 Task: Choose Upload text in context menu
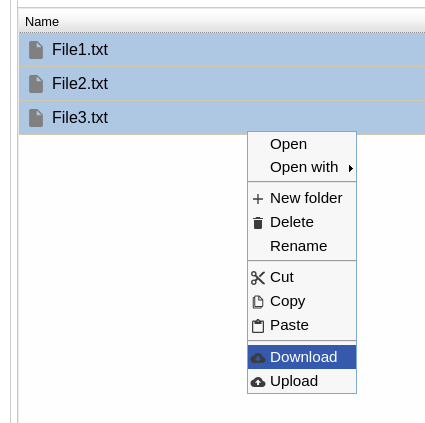coord(294,381)
